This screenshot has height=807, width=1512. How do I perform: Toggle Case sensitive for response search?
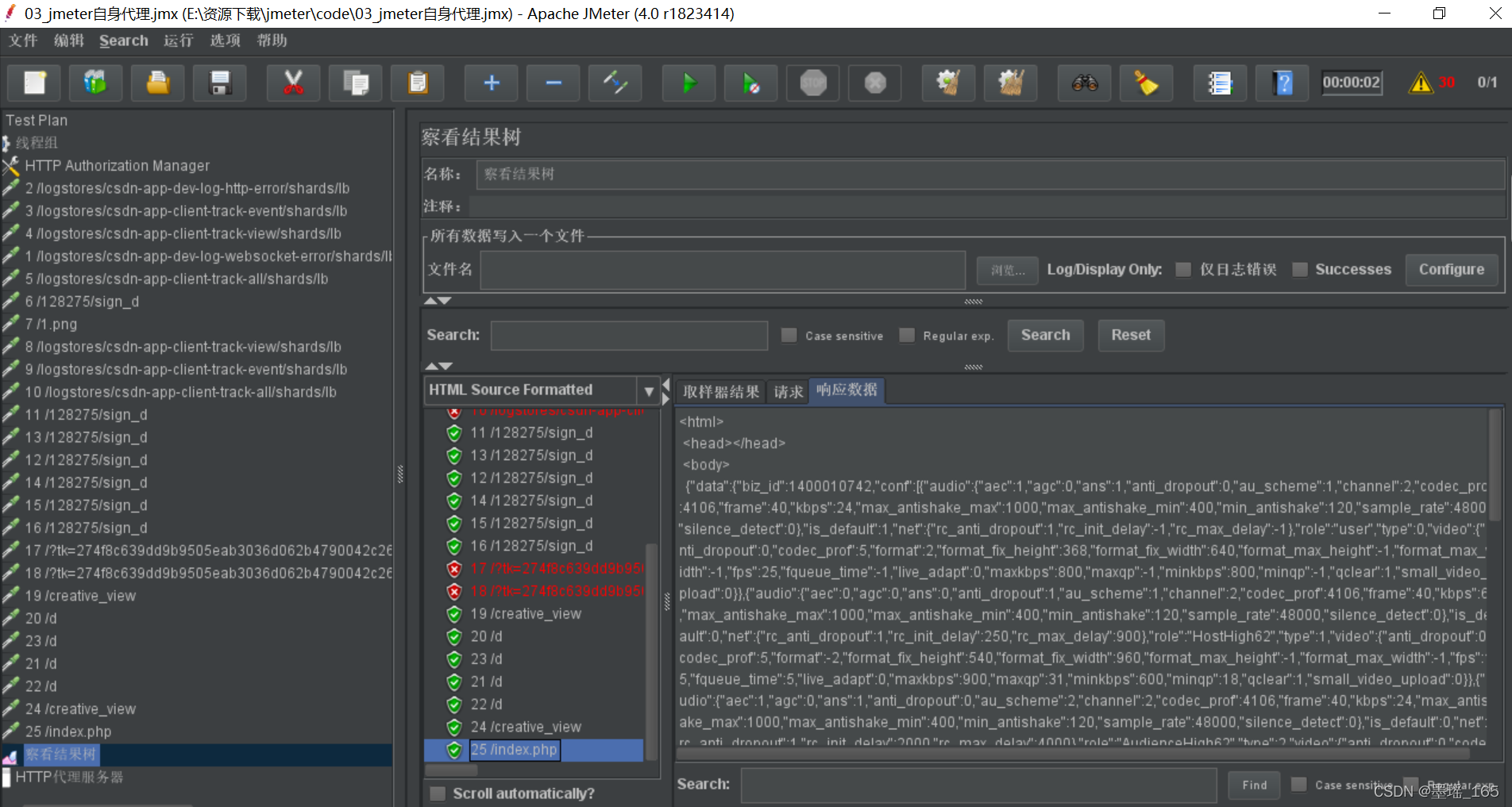[1299, 785]
